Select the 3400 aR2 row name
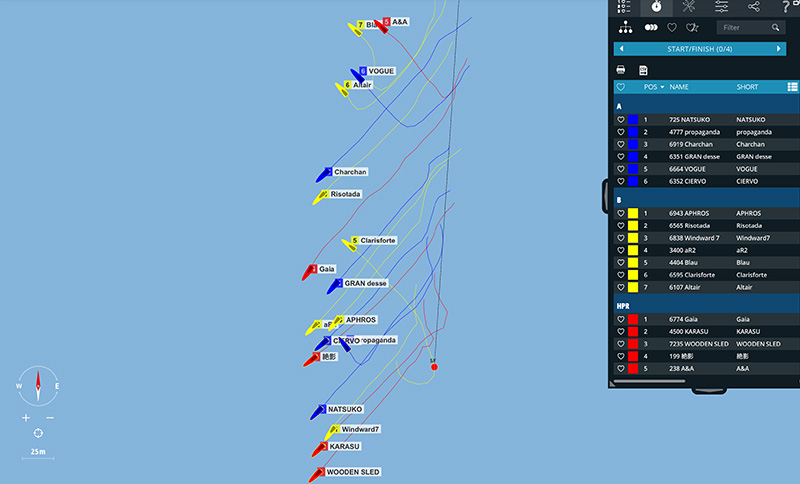 point(682,250)
